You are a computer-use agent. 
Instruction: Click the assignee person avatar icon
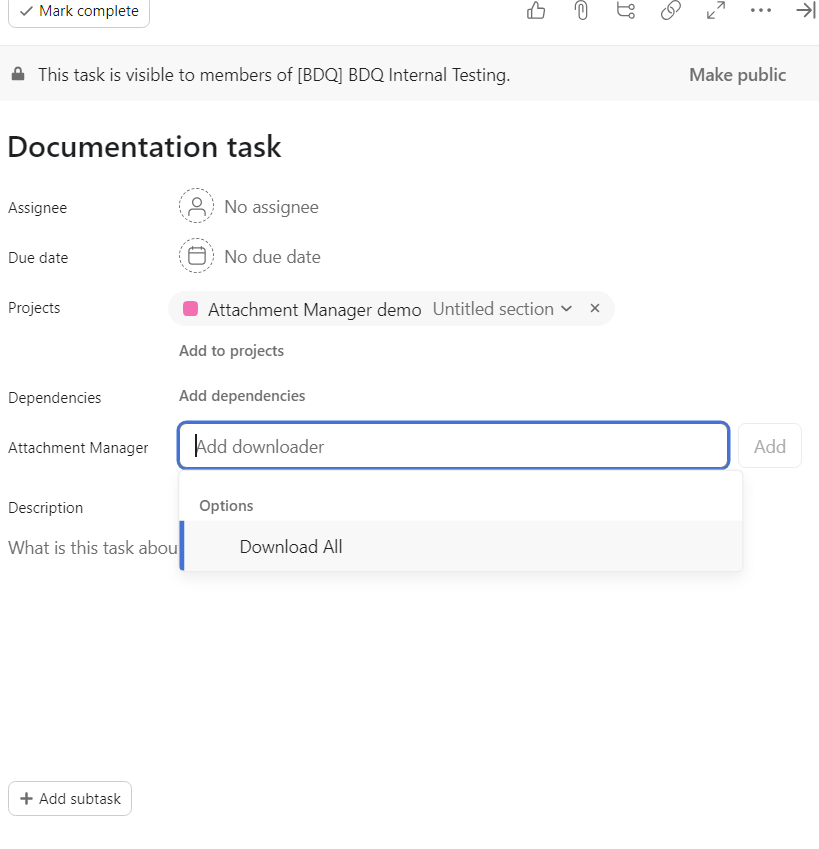click(x=197, y=207)
